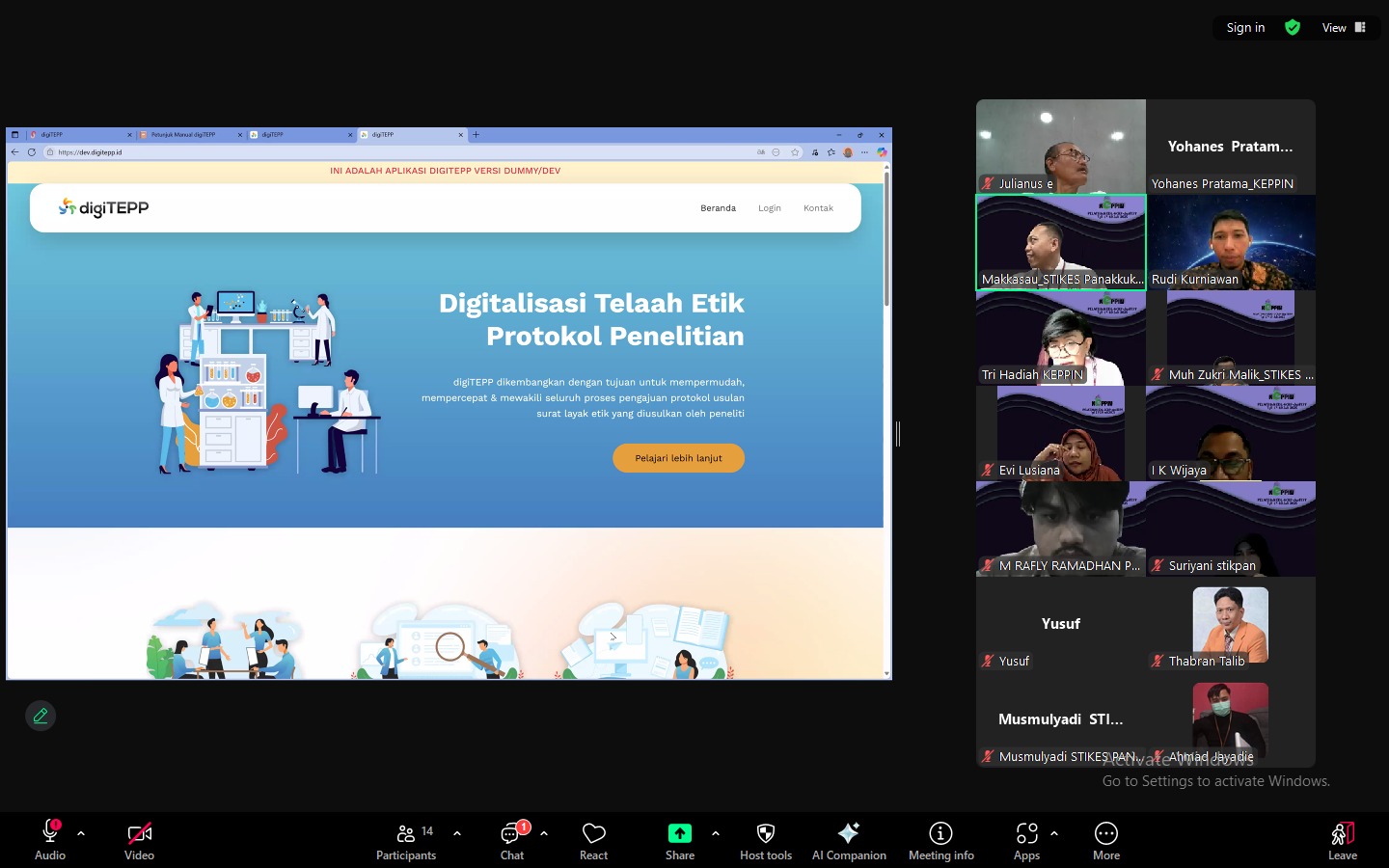The image size is (1389, 868).
Task: Click the panel divider handle beside shared screen
Action: coord(898,434)
